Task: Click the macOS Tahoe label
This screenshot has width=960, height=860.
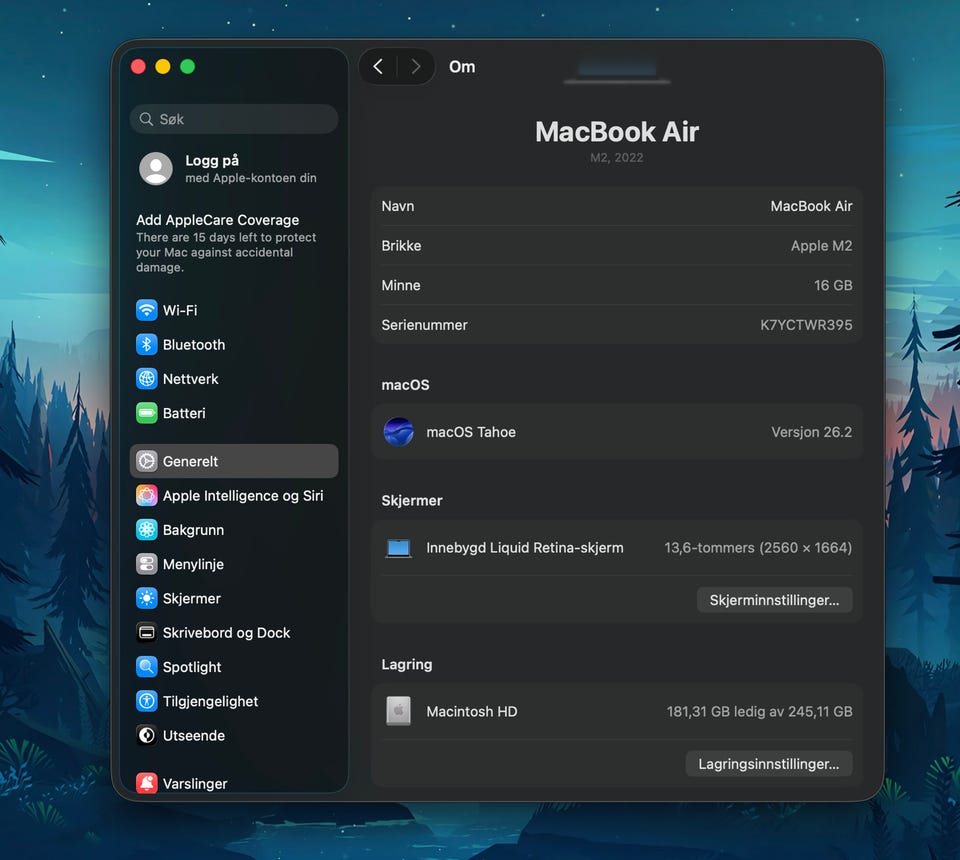Action: 471,432
